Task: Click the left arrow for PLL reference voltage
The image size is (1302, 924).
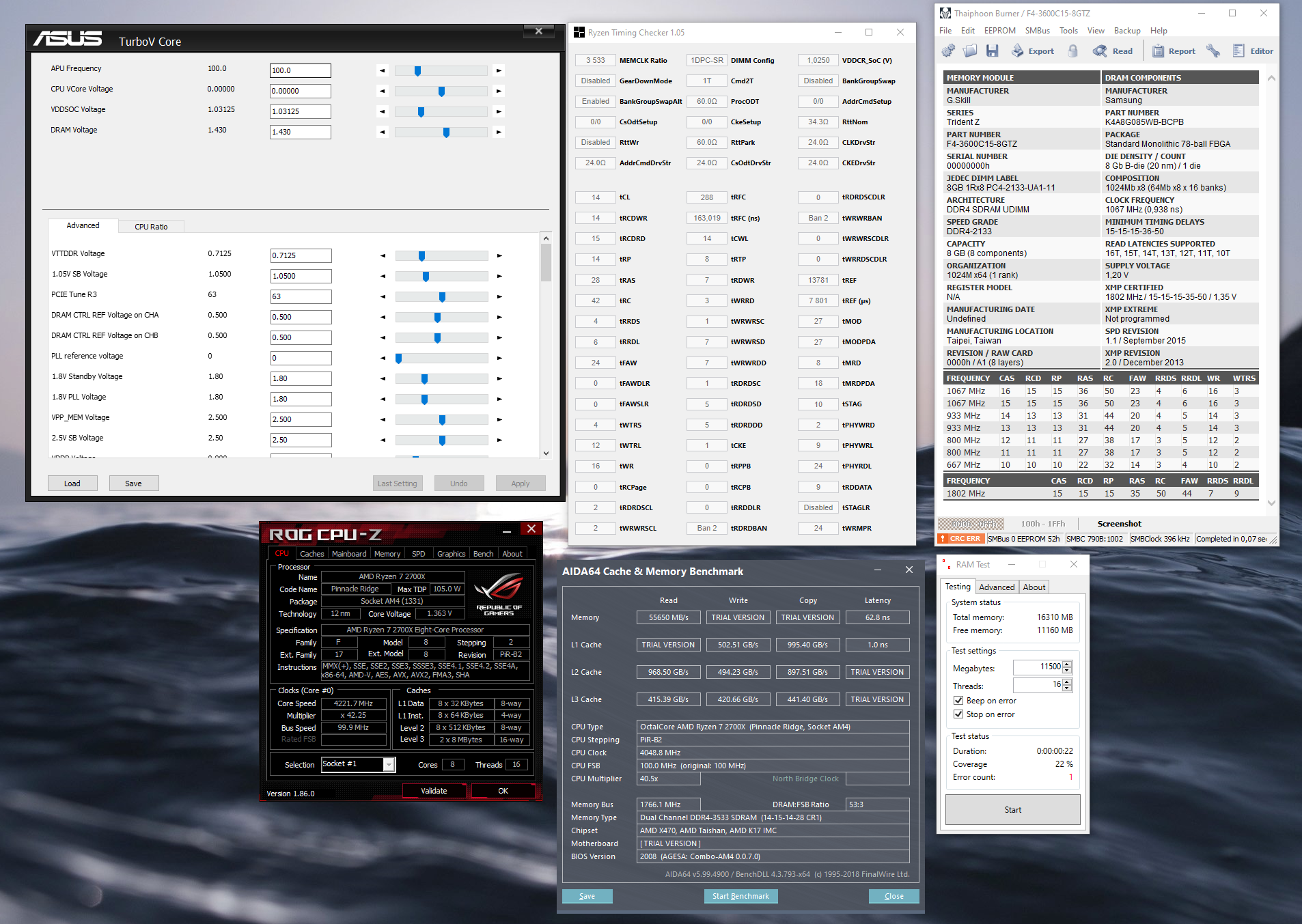Action: [x=383, y=358]
